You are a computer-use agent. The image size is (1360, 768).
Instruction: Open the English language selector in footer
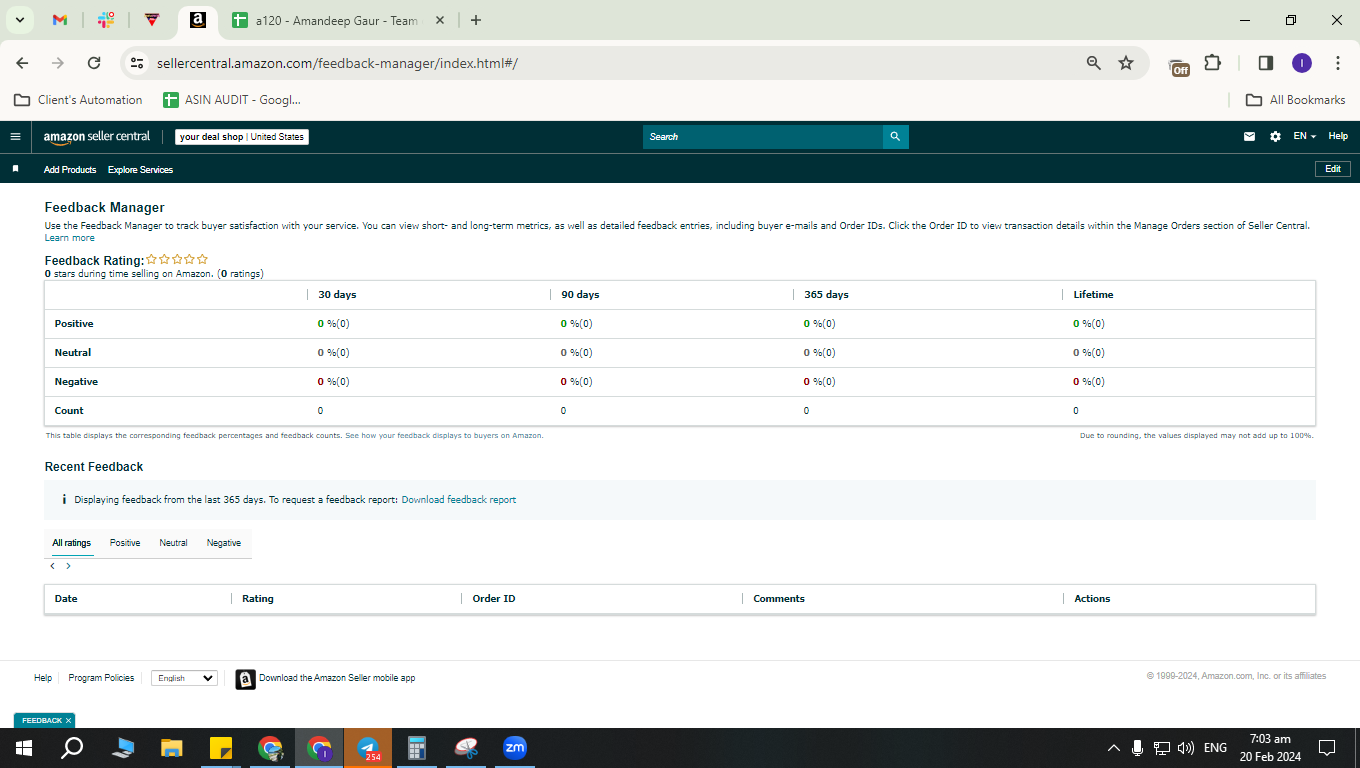point(184,678)
